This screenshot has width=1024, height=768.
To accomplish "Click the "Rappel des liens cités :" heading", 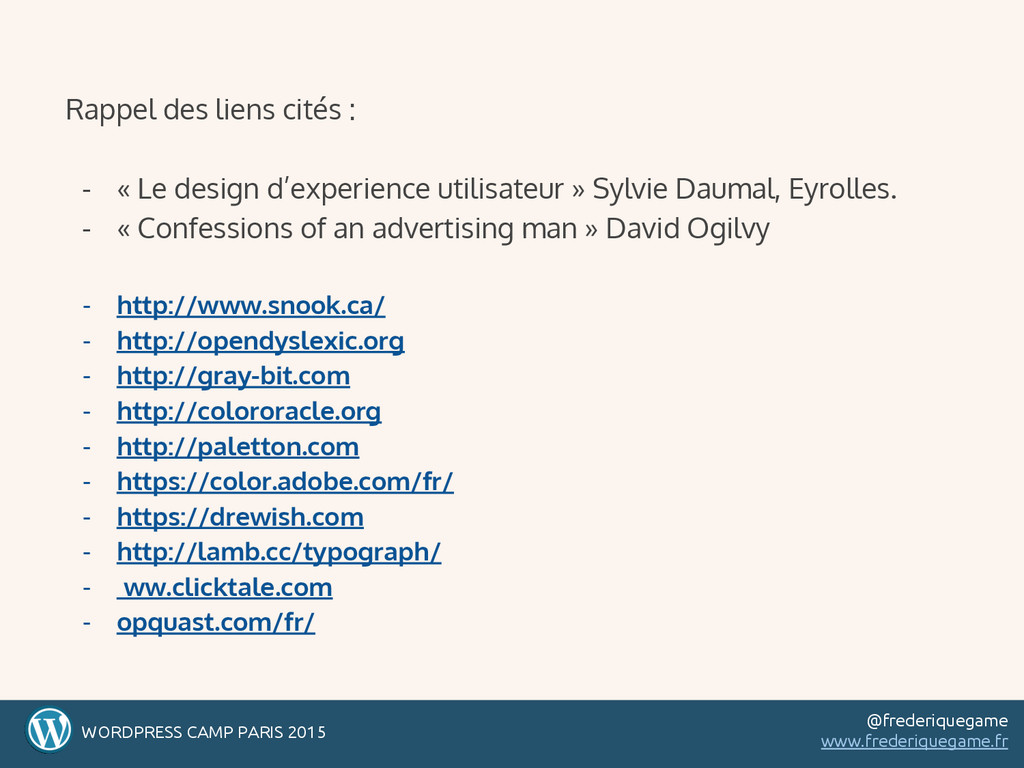I will tap(210, 110).
